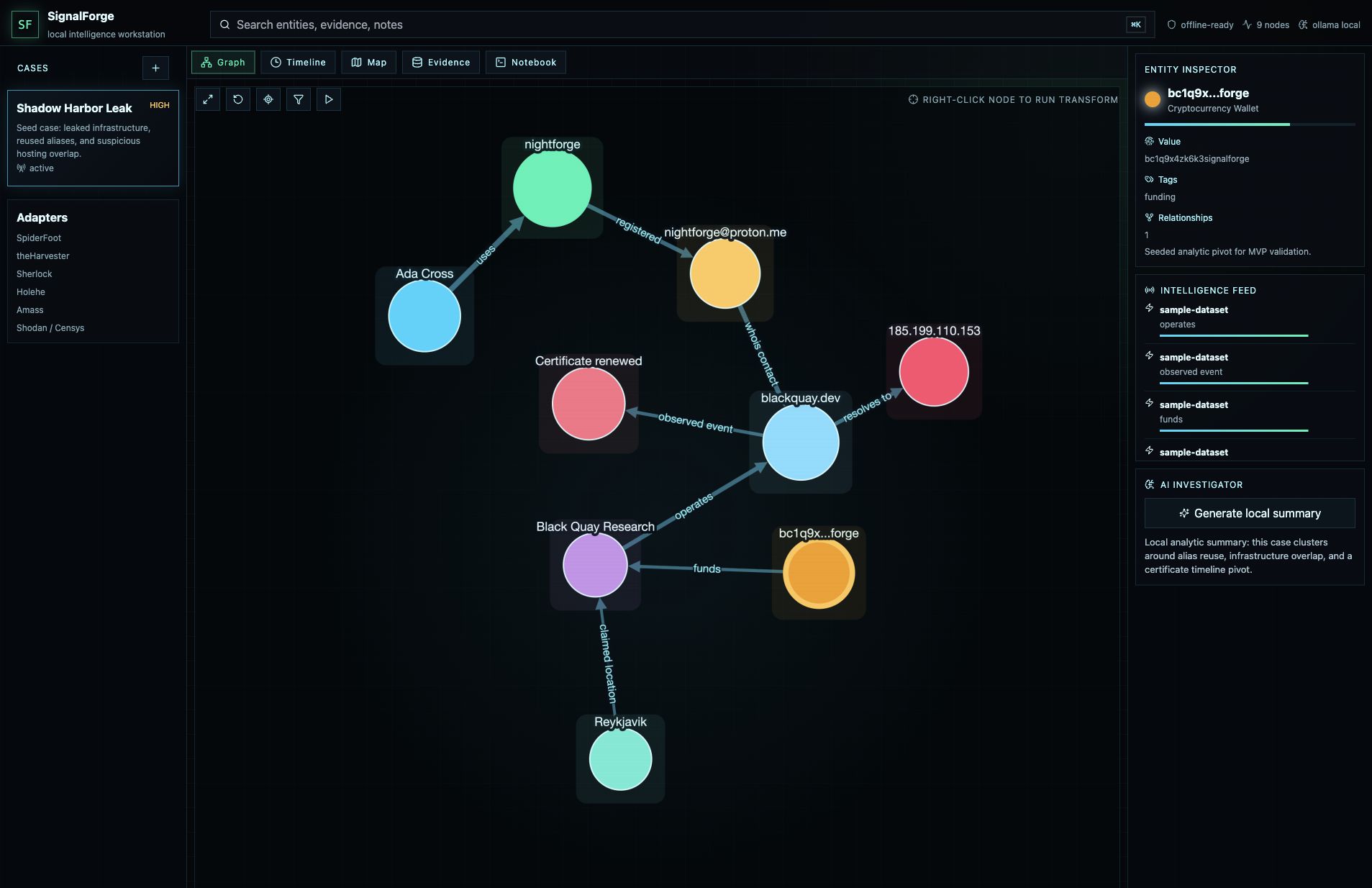1372x888 pixels.
Task: Click the 'operates' edge label
Action: (x=694, y=506)
